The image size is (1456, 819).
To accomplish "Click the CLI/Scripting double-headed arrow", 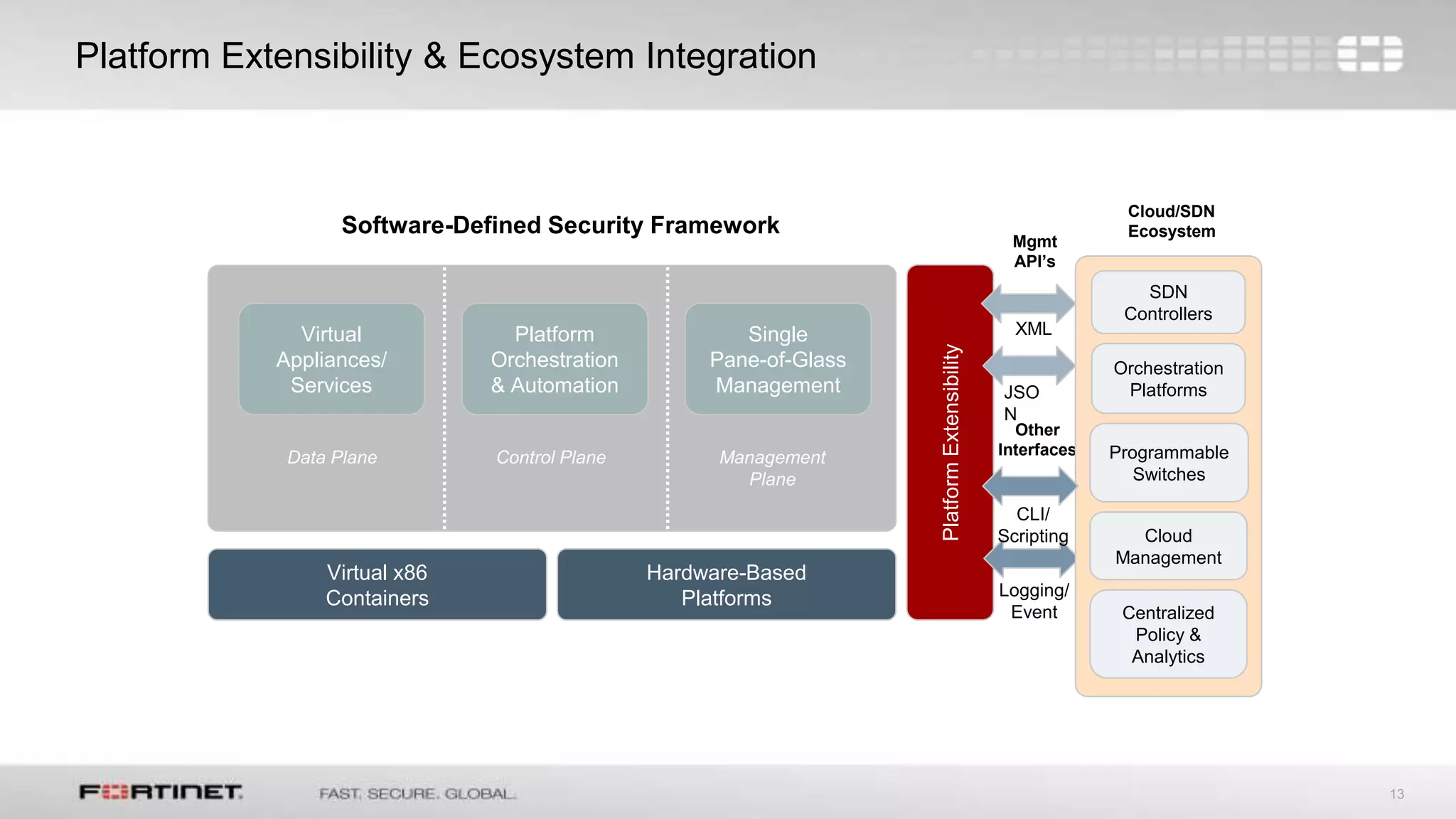I will [1029, 486].
